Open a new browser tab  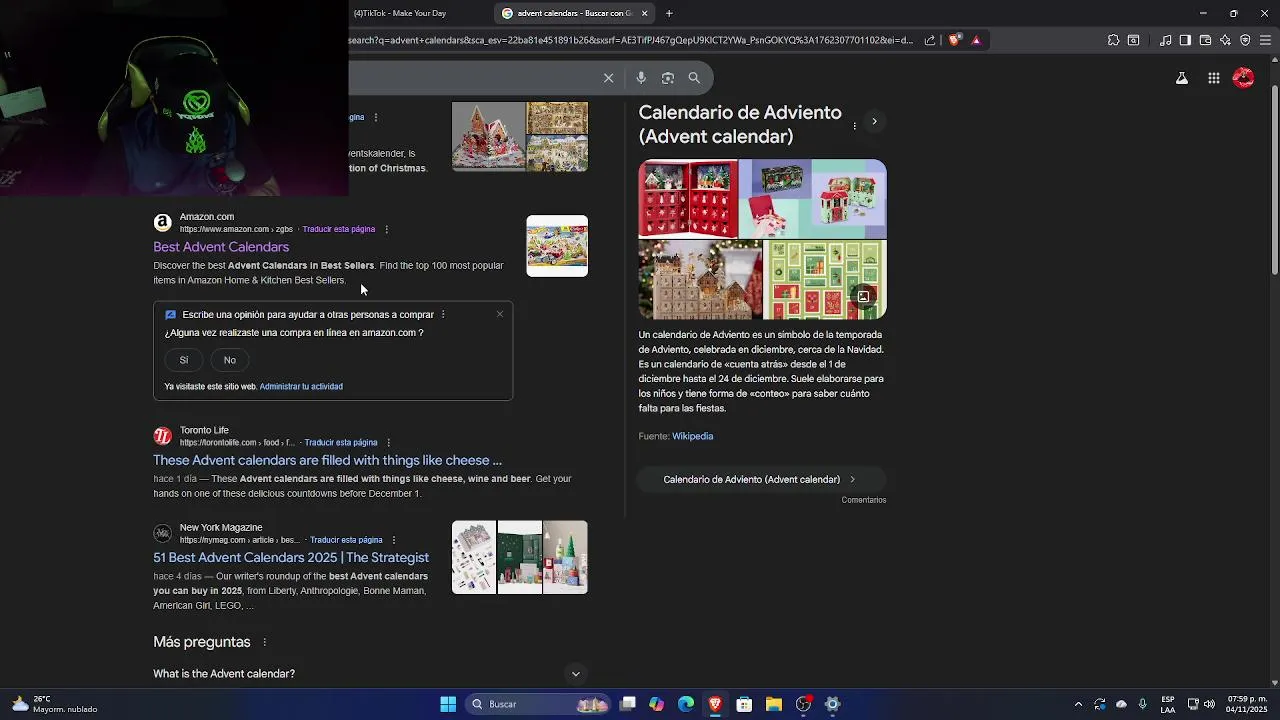coord(669,13)
